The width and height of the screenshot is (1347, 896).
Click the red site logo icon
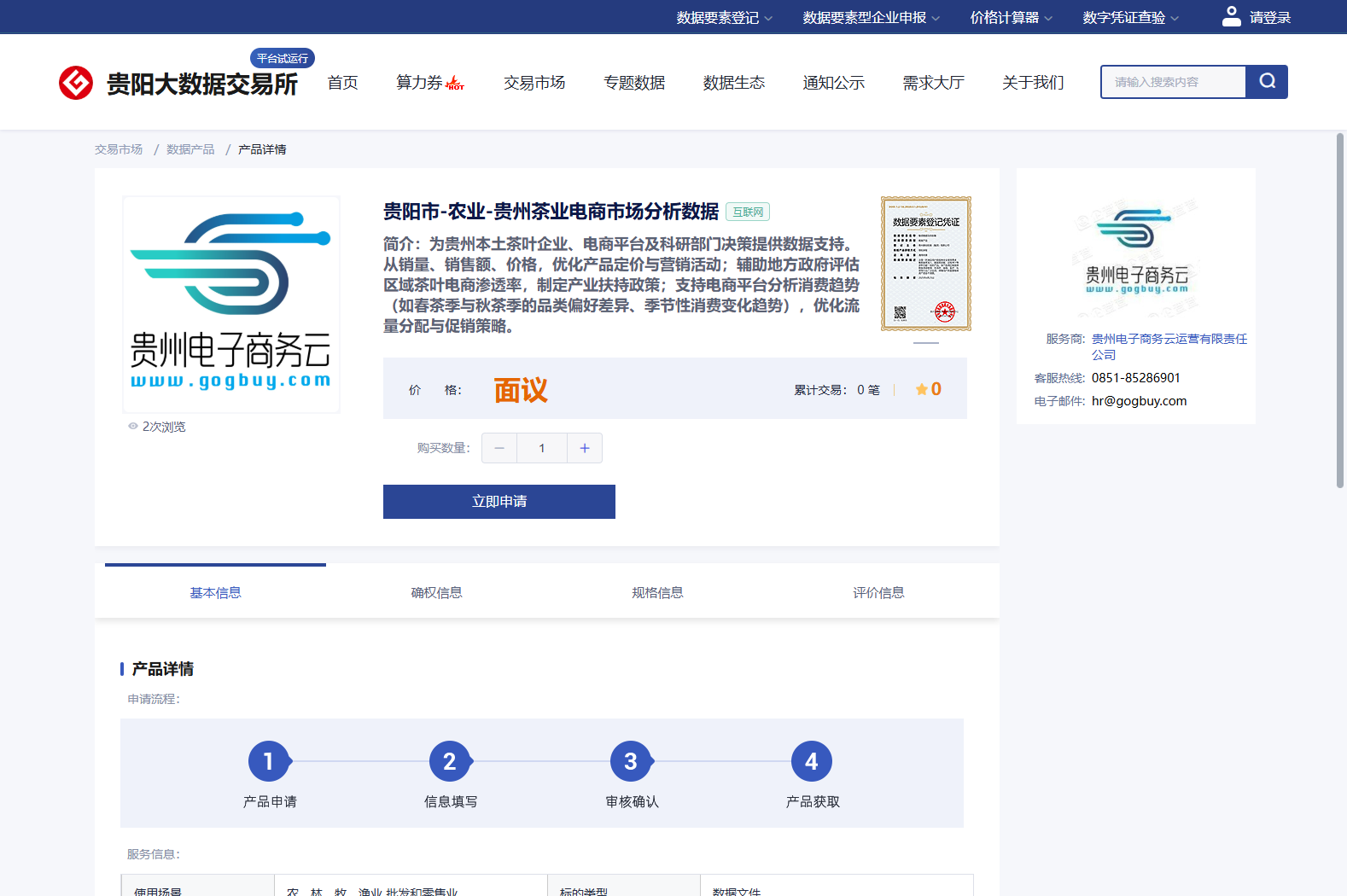click(76, 83)
